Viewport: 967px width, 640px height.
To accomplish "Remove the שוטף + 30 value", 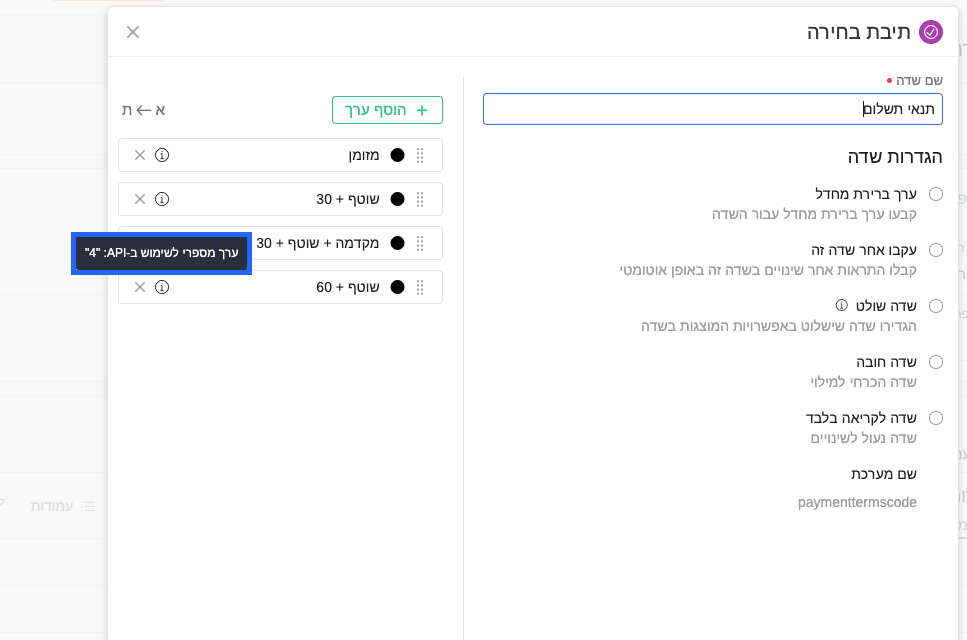I will [140, 199].
